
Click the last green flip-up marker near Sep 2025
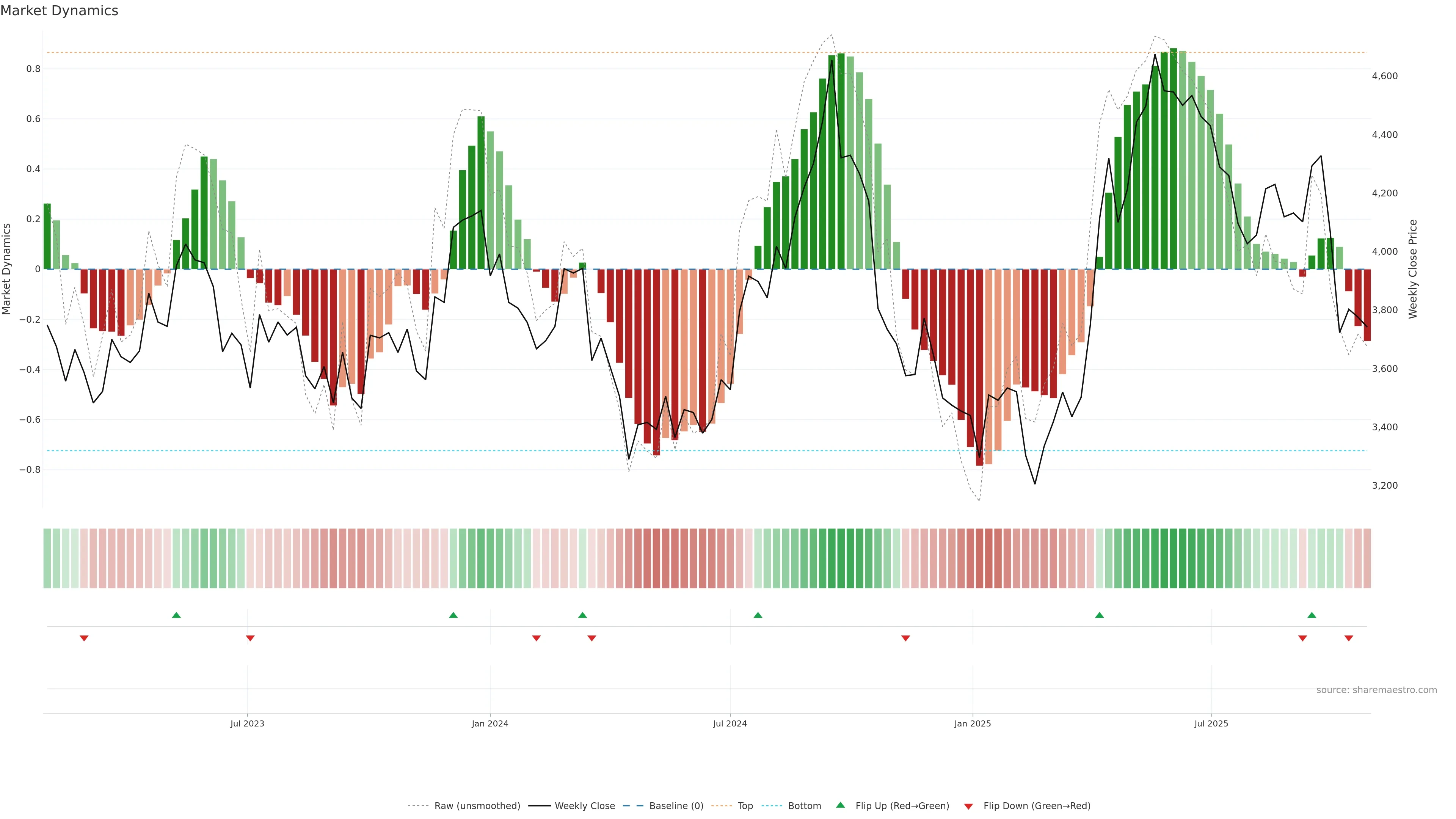point(1312,615)
